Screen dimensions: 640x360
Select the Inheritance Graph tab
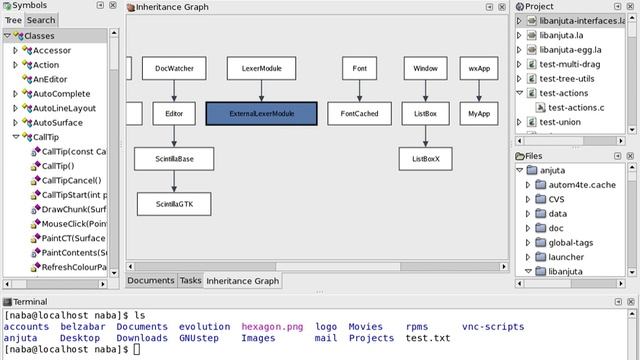click(x=242, y=281)
